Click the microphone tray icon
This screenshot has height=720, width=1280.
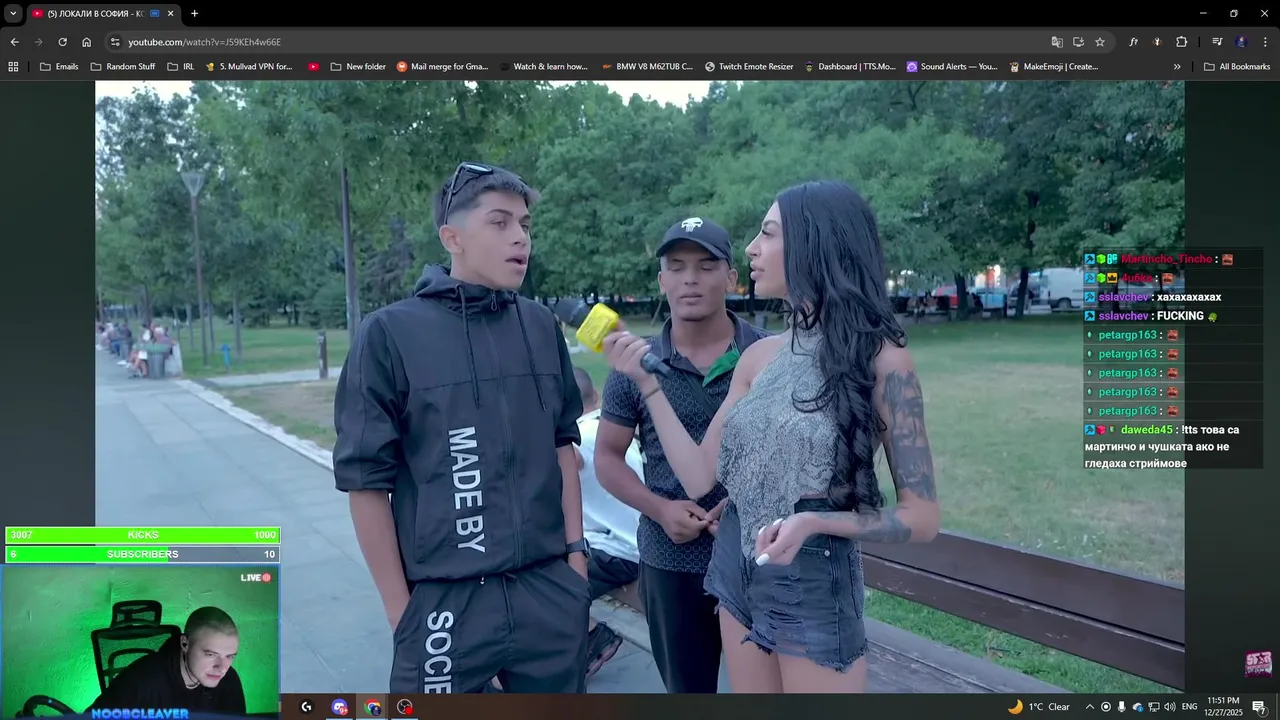tap(1122, 707)
